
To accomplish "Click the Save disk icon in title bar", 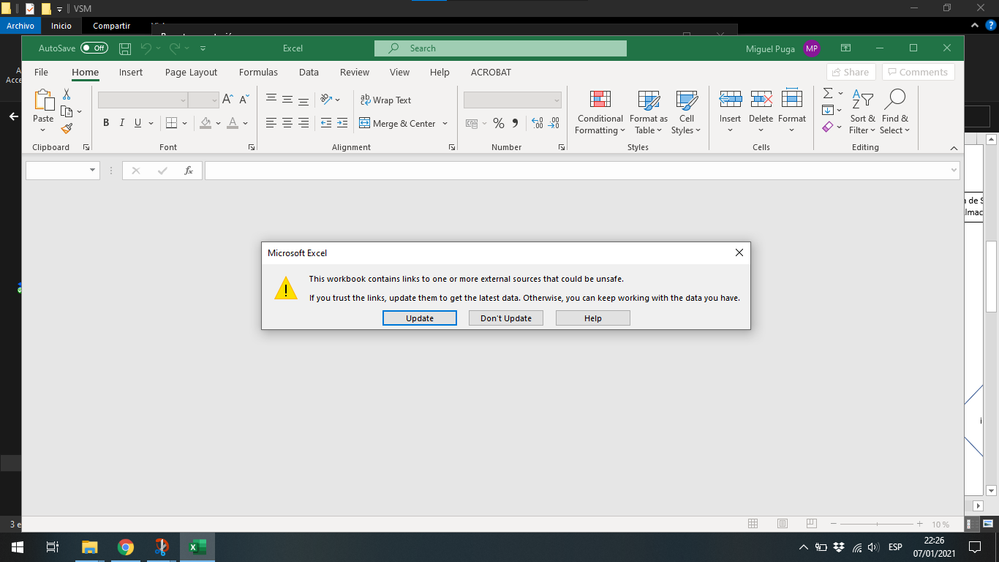I will click(125, 48).
